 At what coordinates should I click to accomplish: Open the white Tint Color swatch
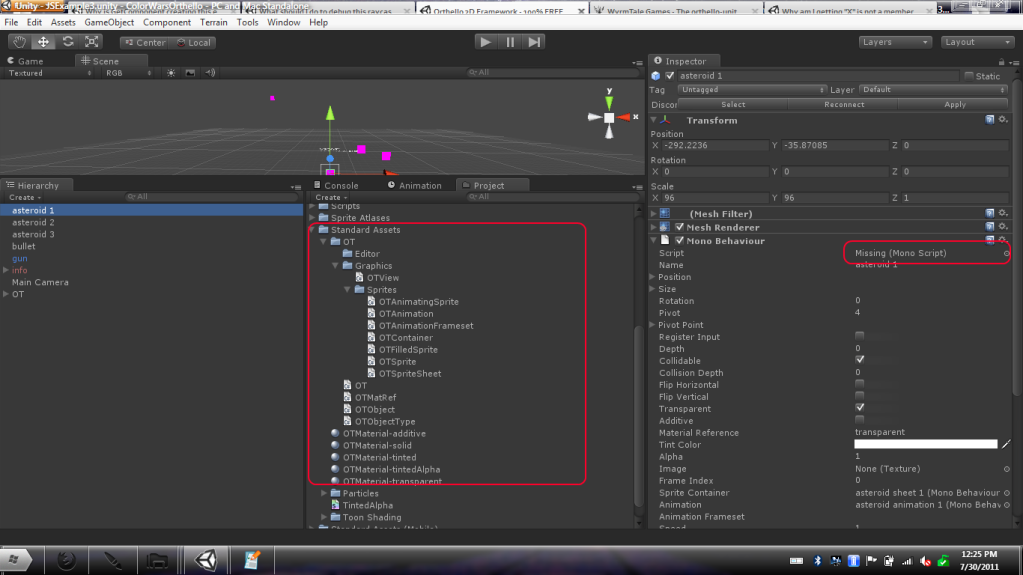pos(926,444)
